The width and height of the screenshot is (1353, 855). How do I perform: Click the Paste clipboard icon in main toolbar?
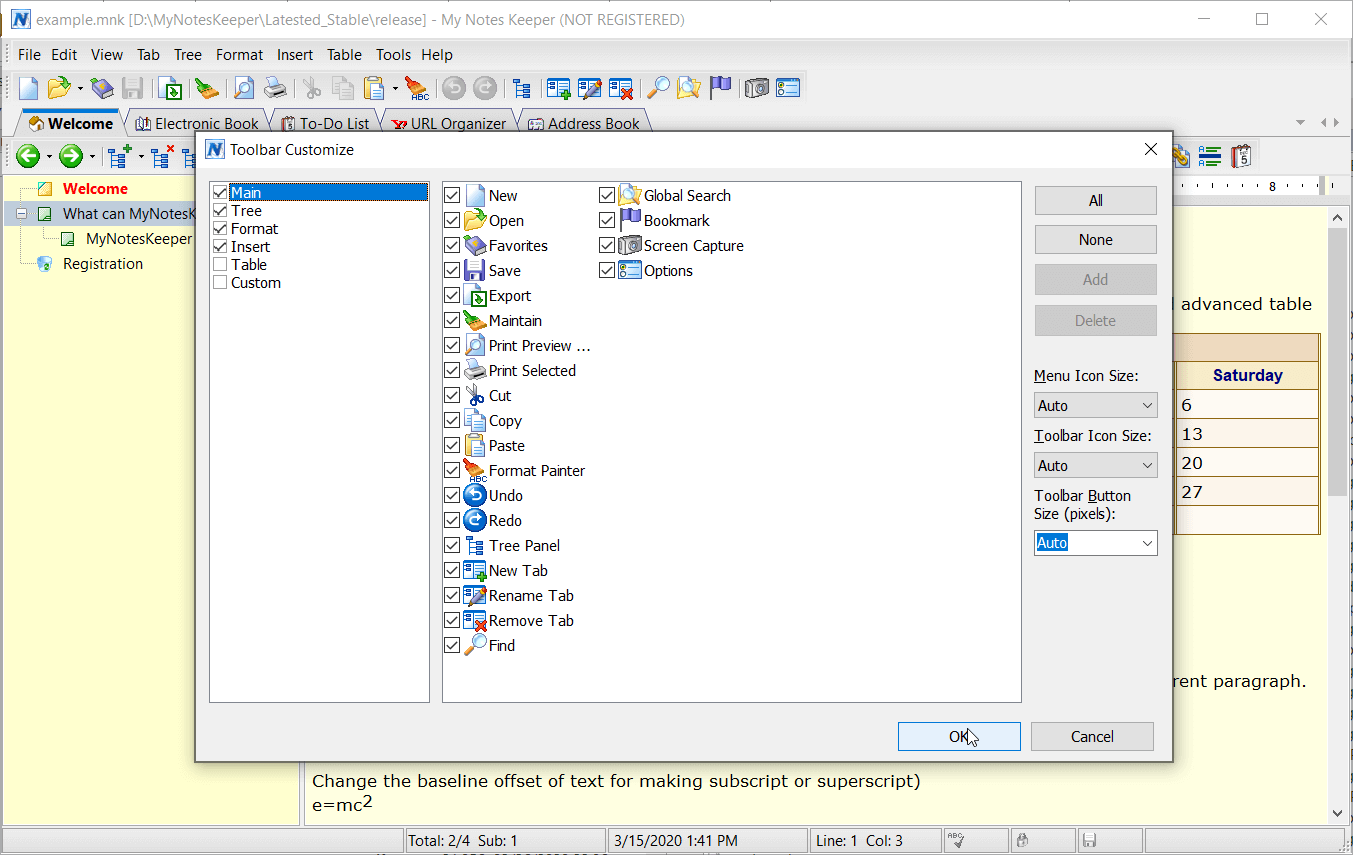pos(374,88)
